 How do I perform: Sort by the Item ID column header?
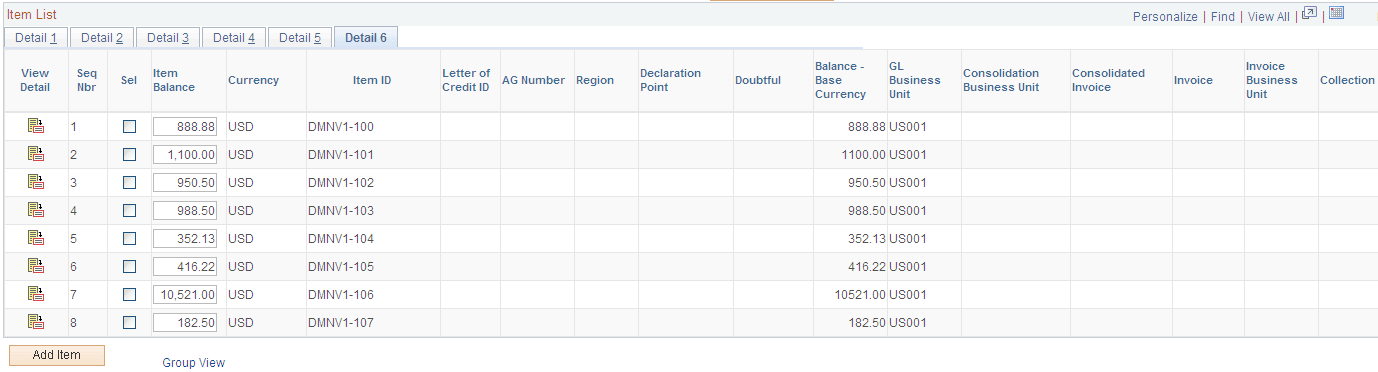[372, 80]
